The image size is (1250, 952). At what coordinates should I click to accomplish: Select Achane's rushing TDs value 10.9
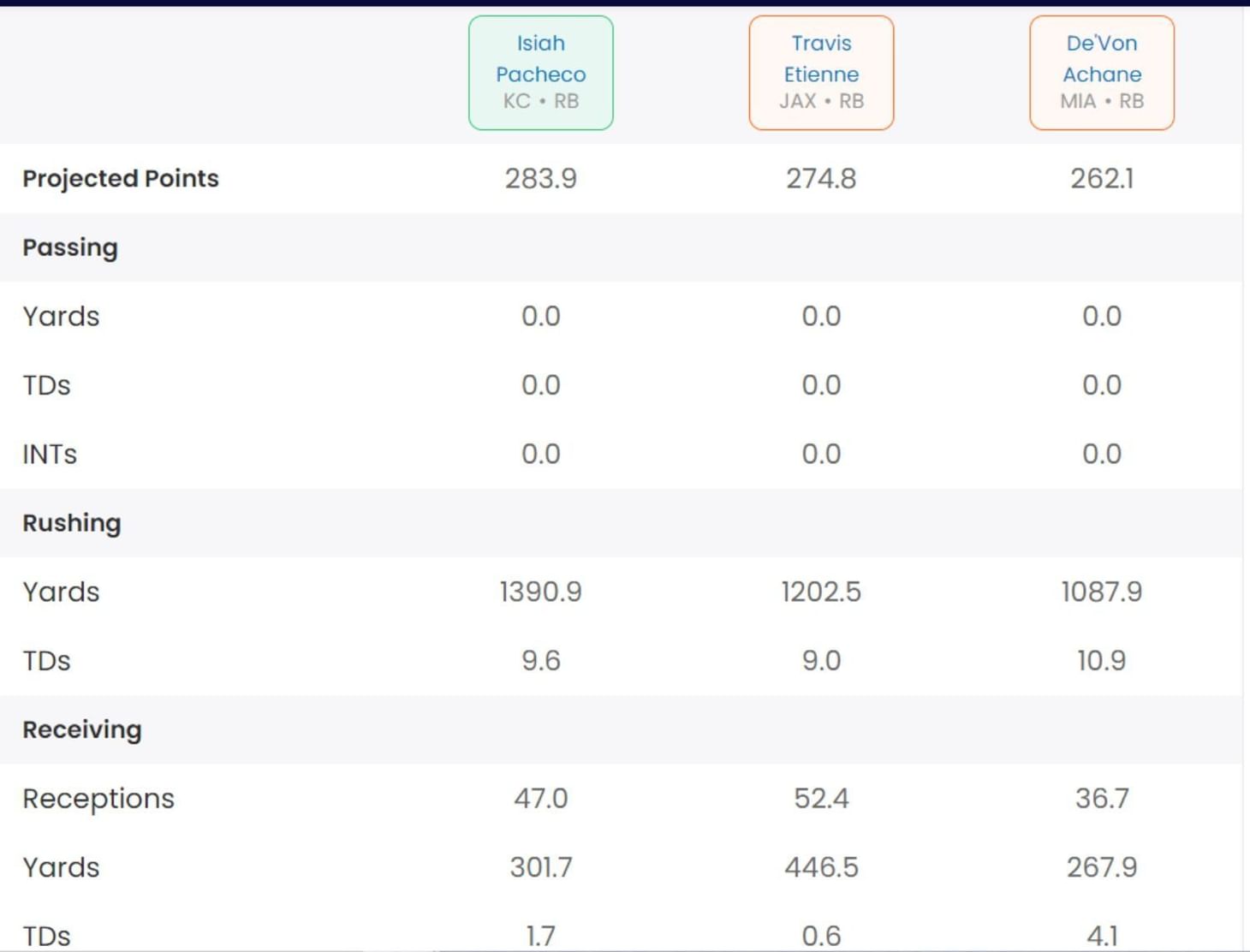pyautogui.click(x=1101, y=661)
